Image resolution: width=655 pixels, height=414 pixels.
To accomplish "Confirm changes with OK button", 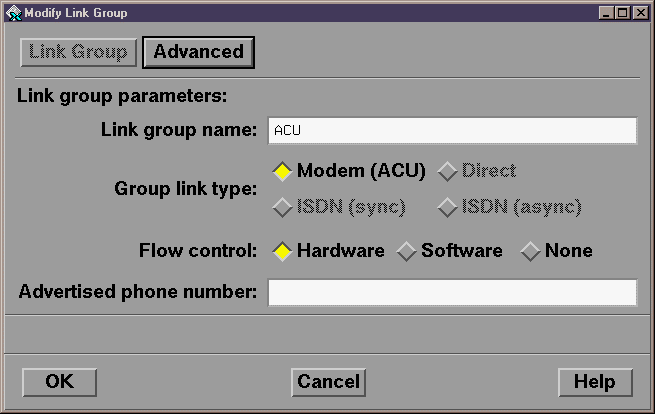I will pos(59,382).
